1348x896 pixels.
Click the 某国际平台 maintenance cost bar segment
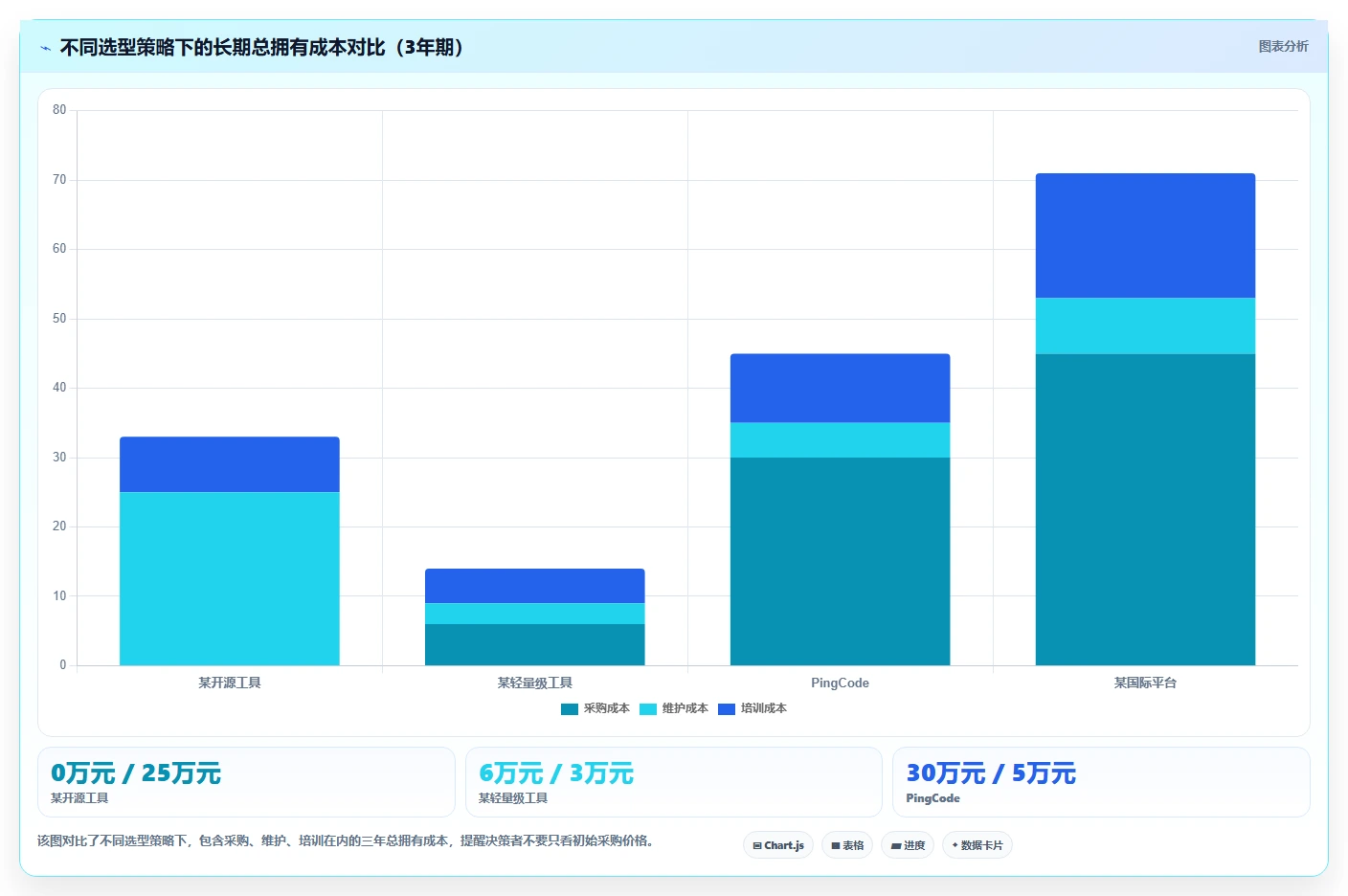point(1146,325)
